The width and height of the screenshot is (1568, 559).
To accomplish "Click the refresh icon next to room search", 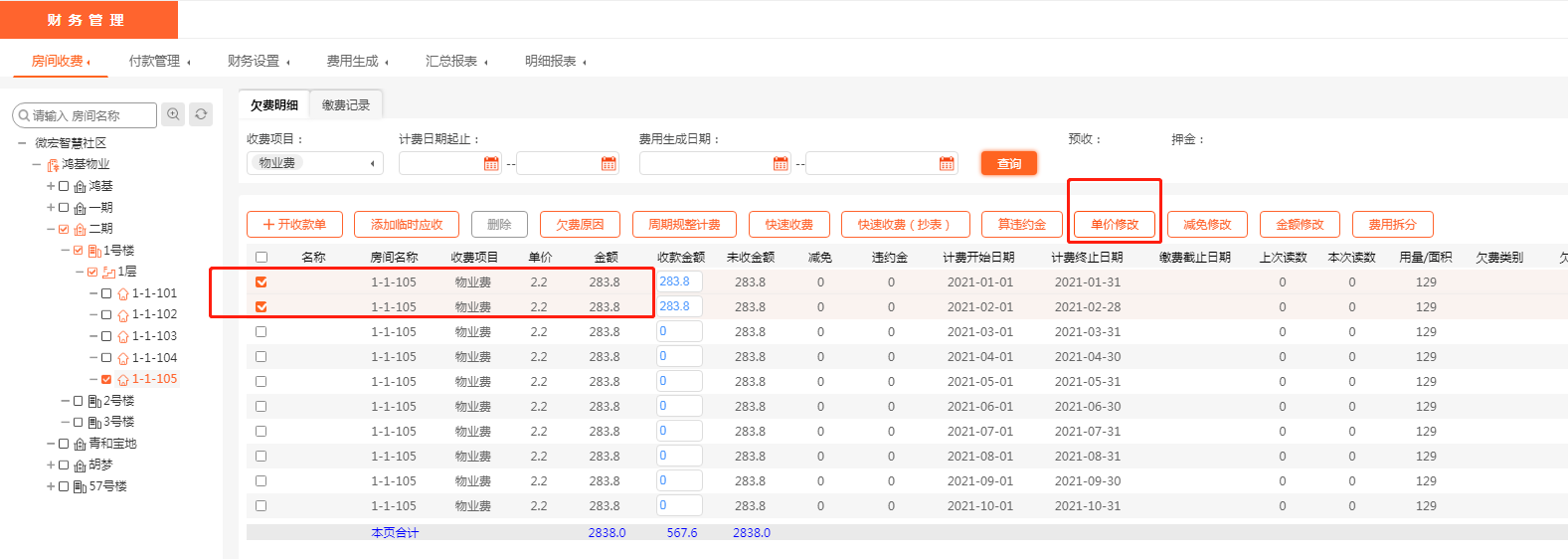I will (x=201, y=114).
